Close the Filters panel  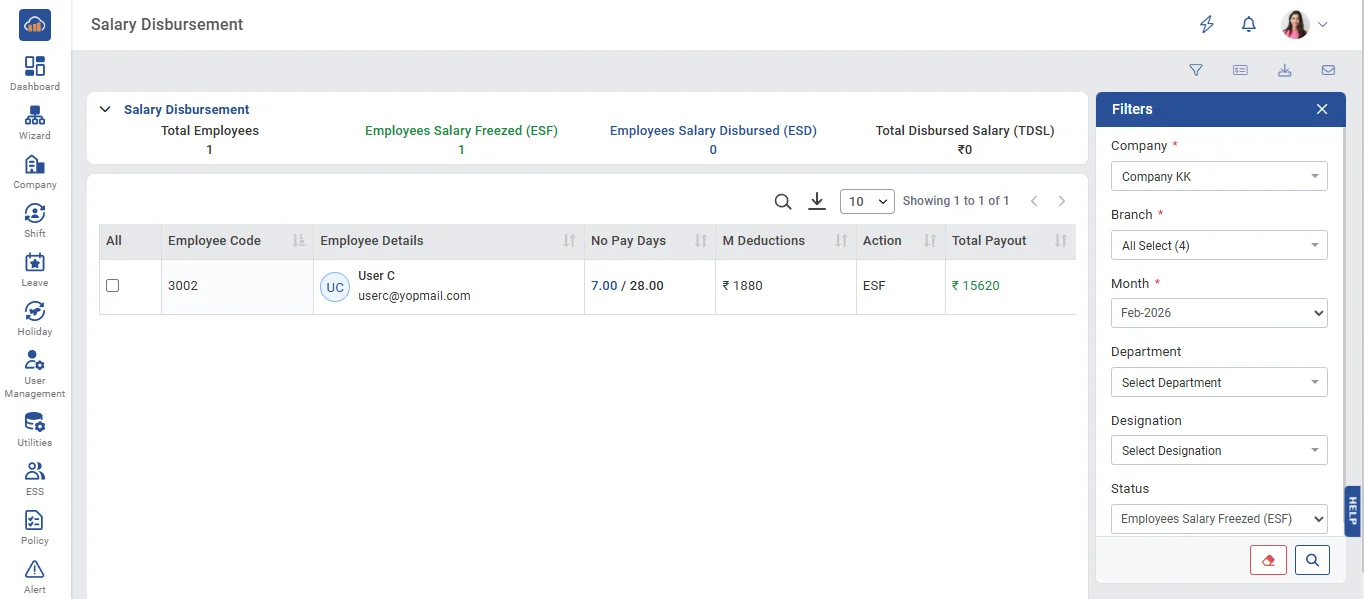[x=1322, y=110]
